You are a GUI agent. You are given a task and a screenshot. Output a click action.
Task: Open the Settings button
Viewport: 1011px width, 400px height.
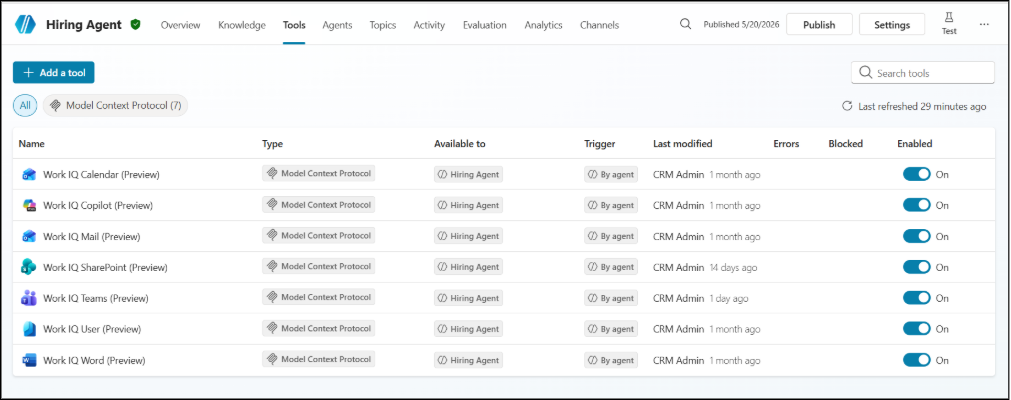point(892,25)
